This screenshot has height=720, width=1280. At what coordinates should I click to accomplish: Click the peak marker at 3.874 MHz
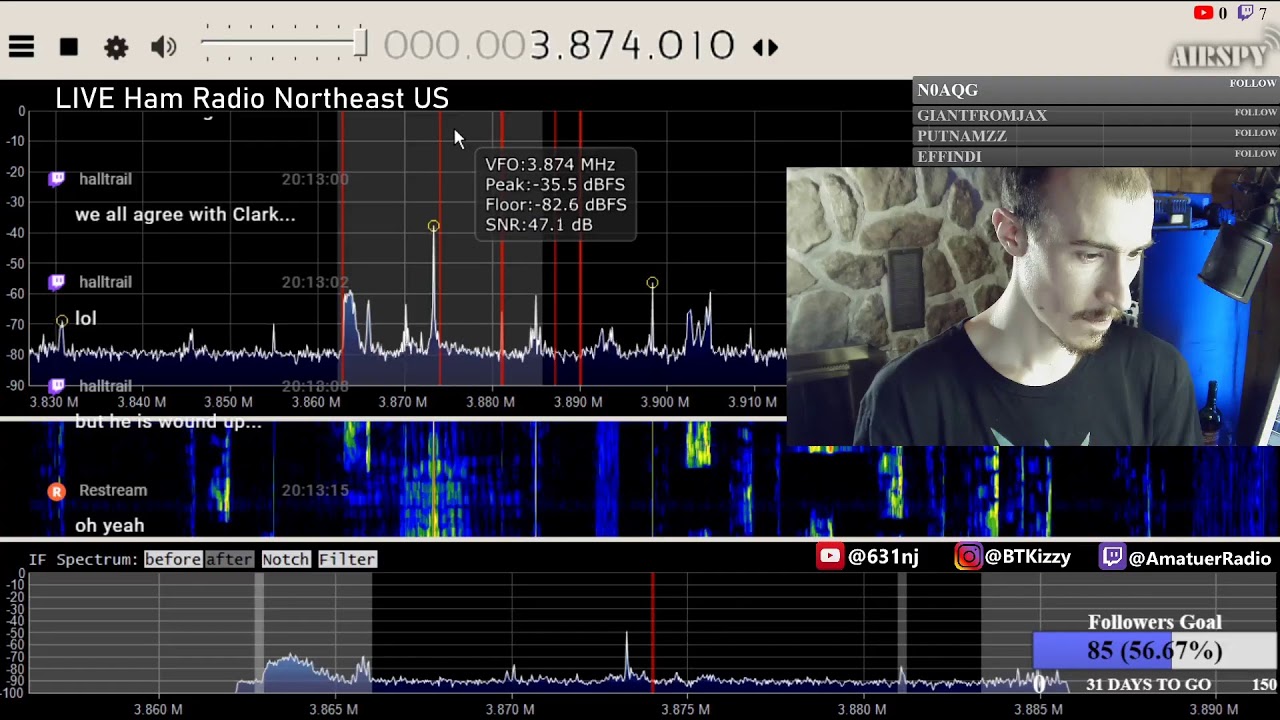coord(433,226)
